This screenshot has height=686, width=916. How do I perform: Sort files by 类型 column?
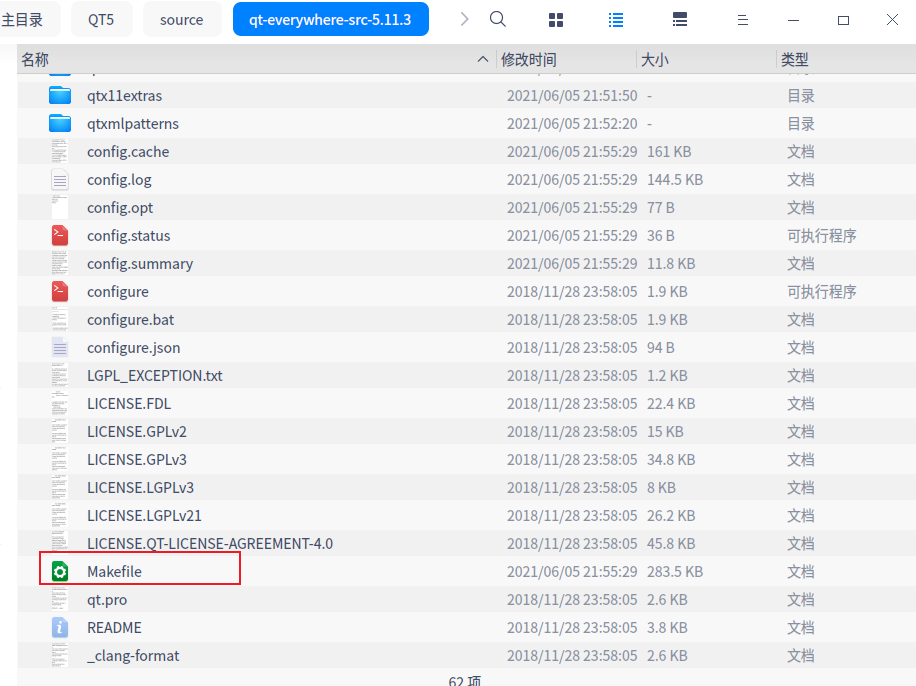tap(795, 59)
